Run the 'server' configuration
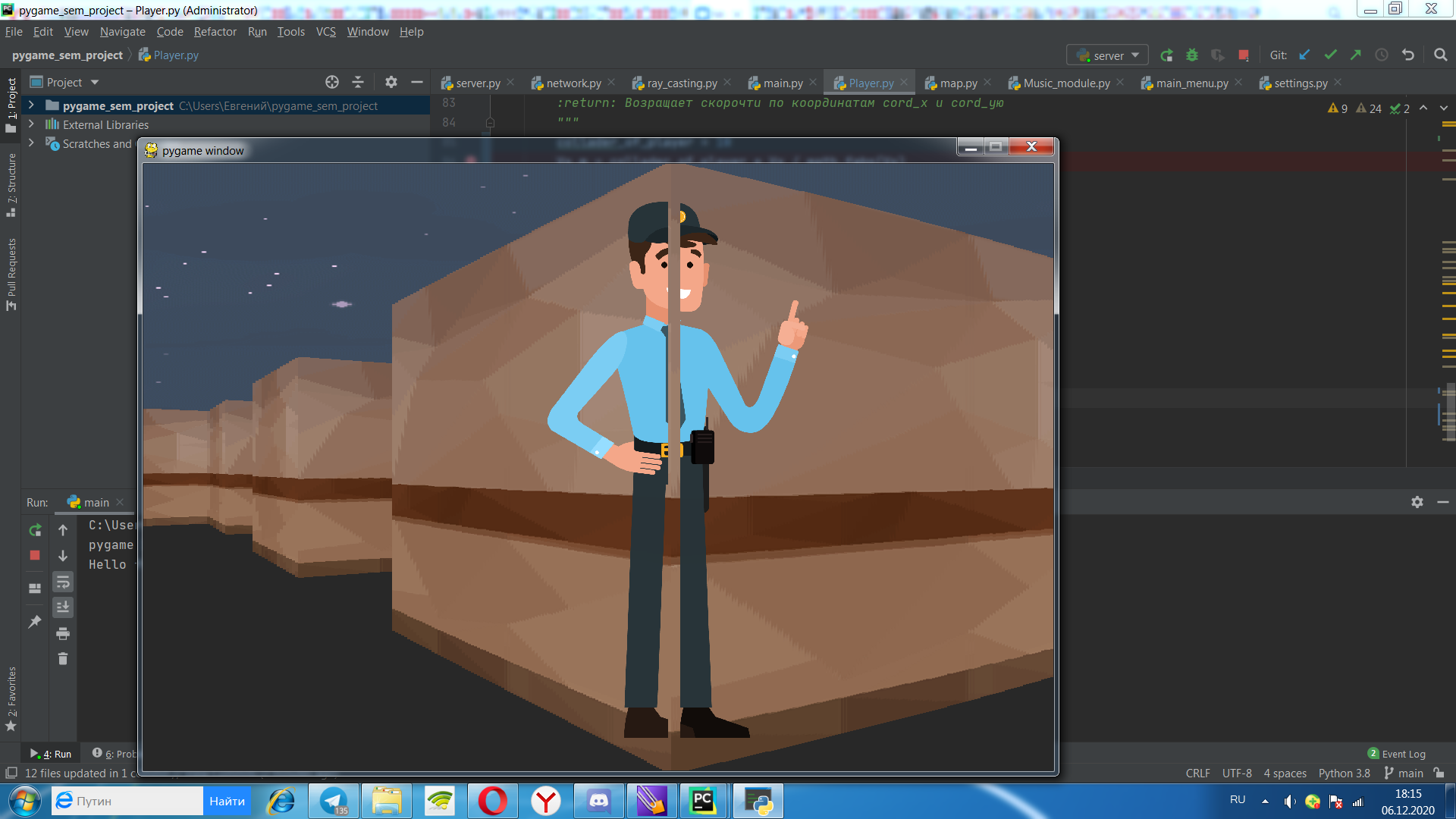1456x819 pixels. 1167,55
